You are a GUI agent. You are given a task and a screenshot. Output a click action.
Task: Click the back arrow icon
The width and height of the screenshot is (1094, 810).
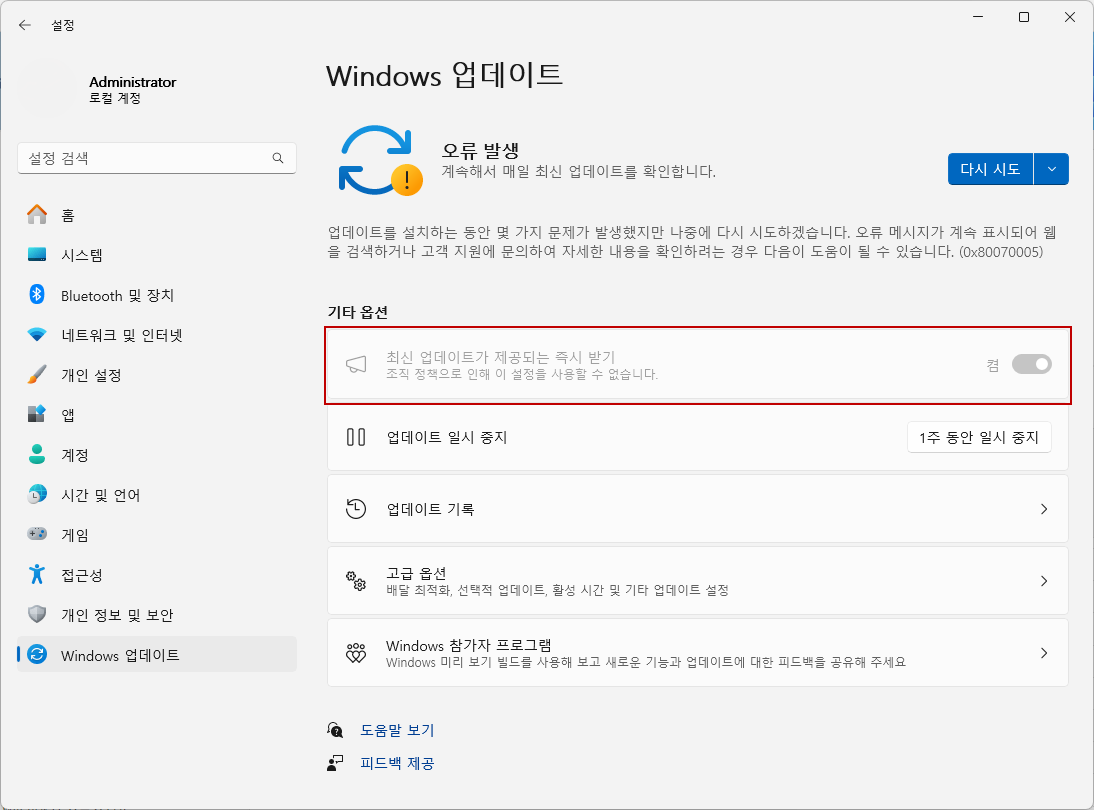point(25,25)
